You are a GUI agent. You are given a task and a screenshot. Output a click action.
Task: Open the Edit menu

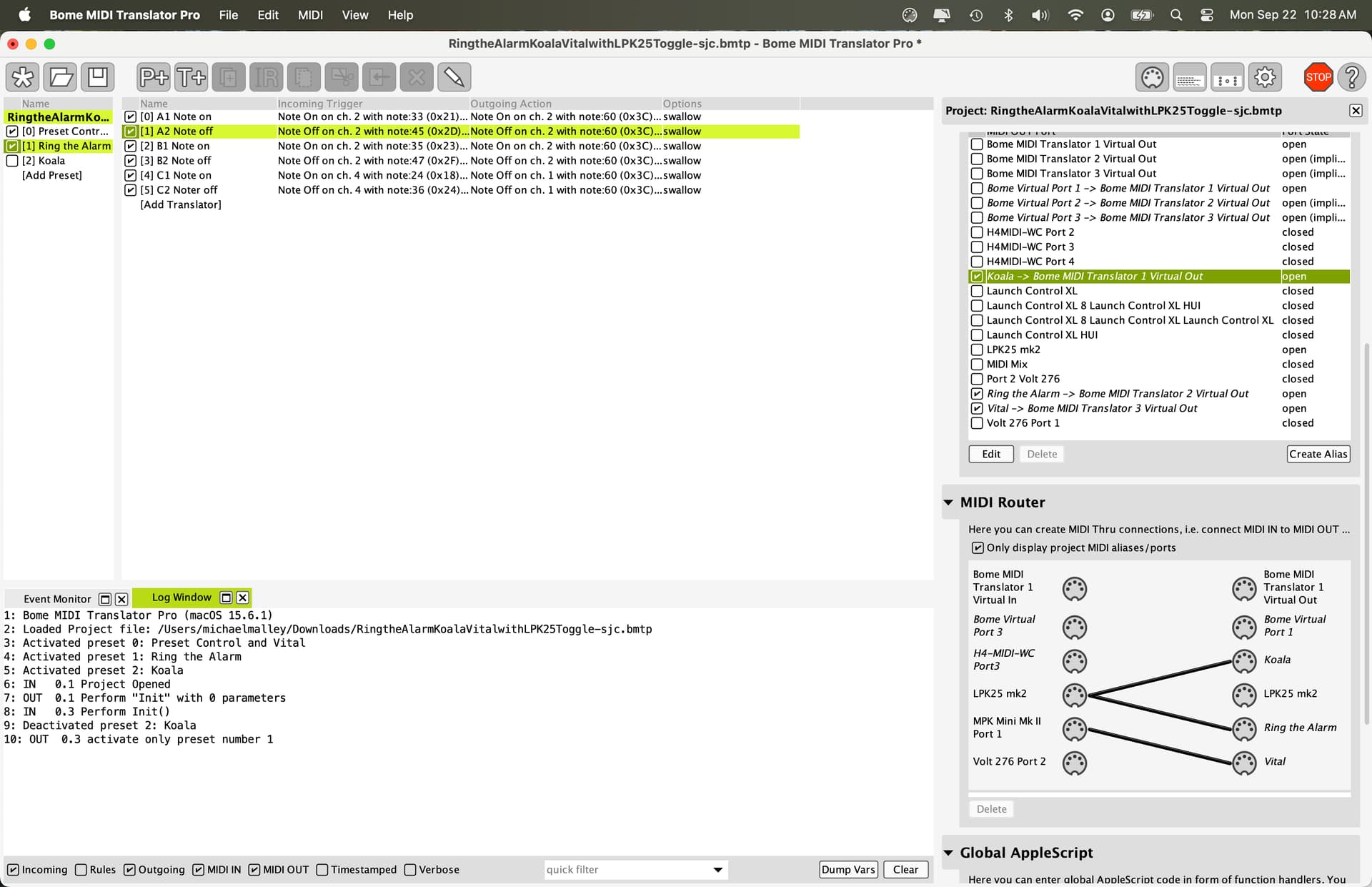268,15
